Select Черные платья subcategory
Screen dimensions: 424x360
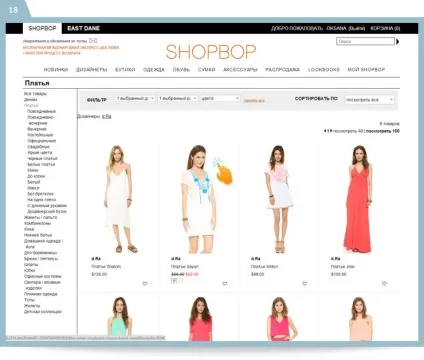[42, 159]
